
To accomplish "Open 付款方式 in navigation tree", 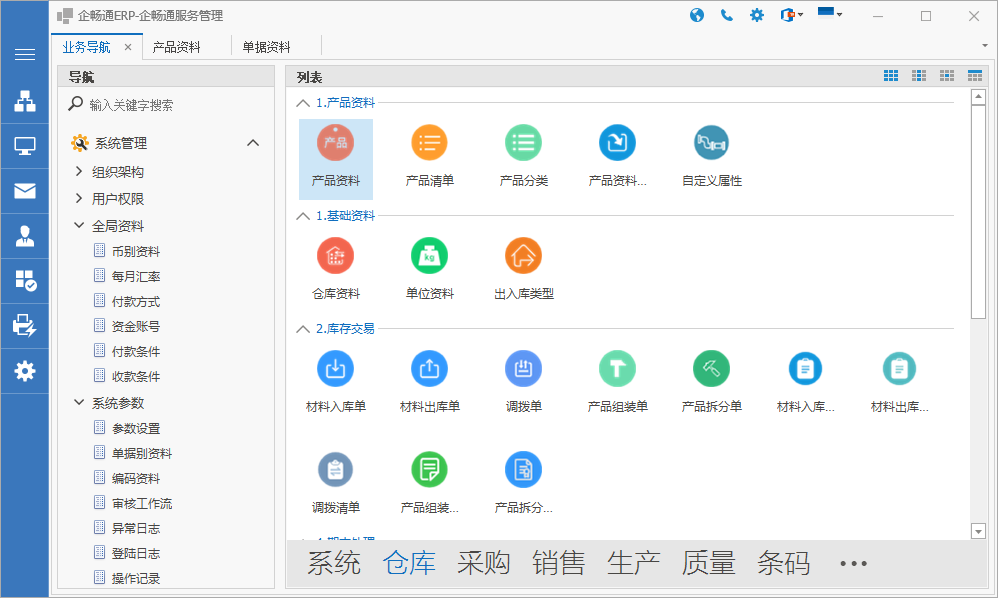I will (x=136, y=302).
